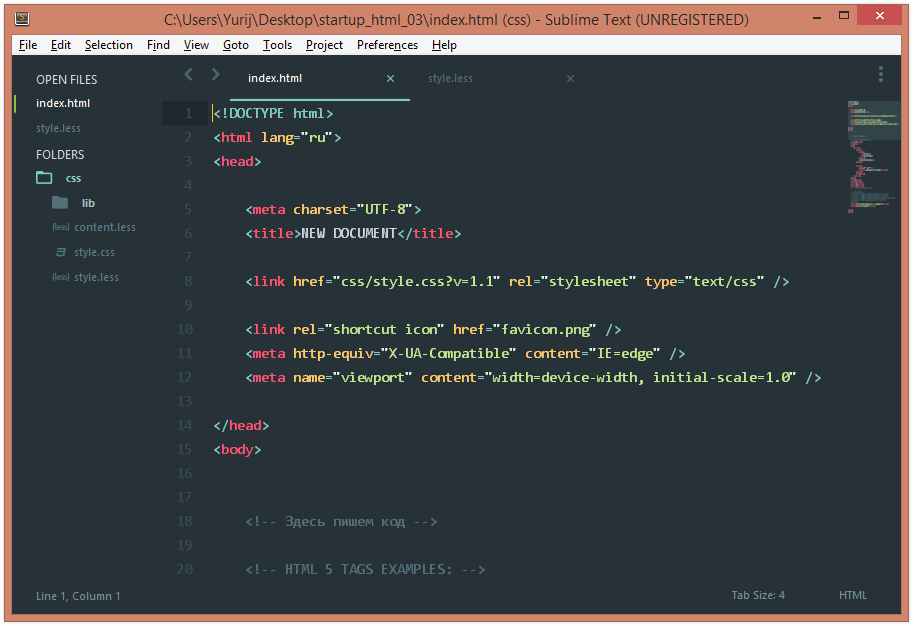This screenshot has width=914, height=626.
Task: Click the DOCTYPE html declaration line
Action: click(x=273, y=113)
